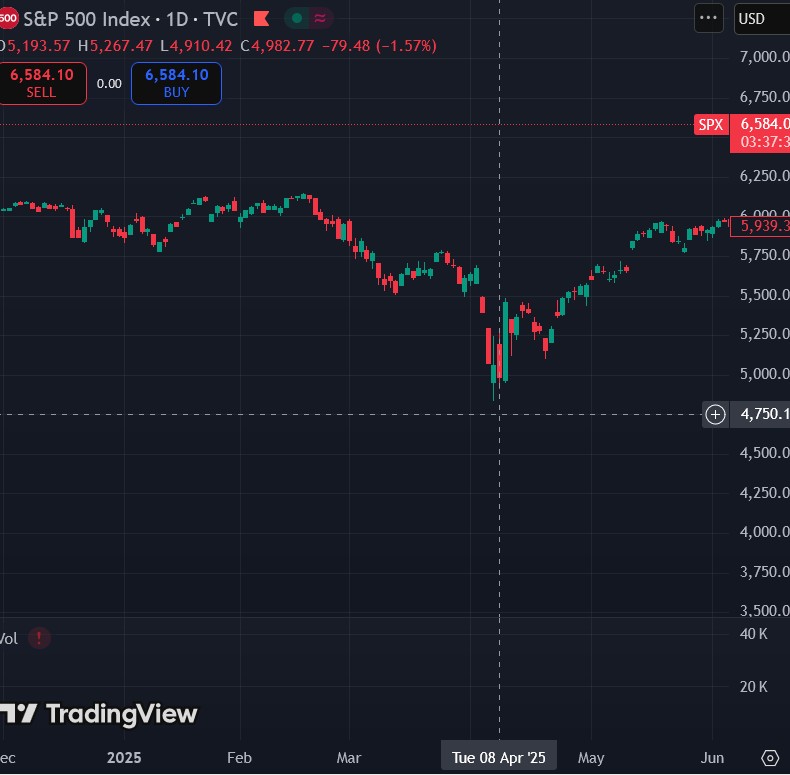Open the three-dots more options menu

[708, 18]
